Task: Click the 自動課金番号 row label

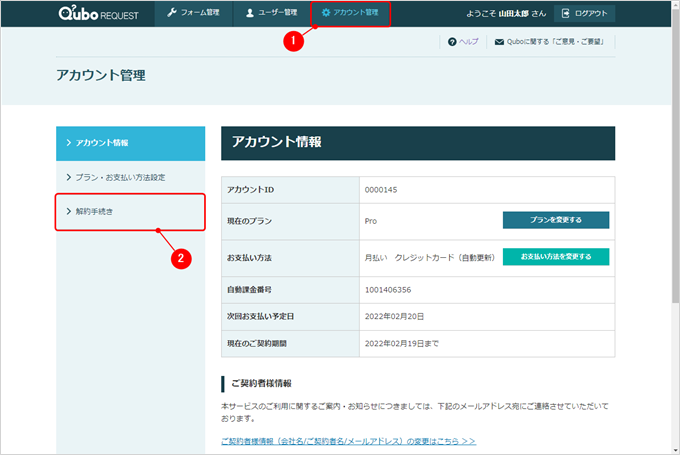Action: click(249, 290)
